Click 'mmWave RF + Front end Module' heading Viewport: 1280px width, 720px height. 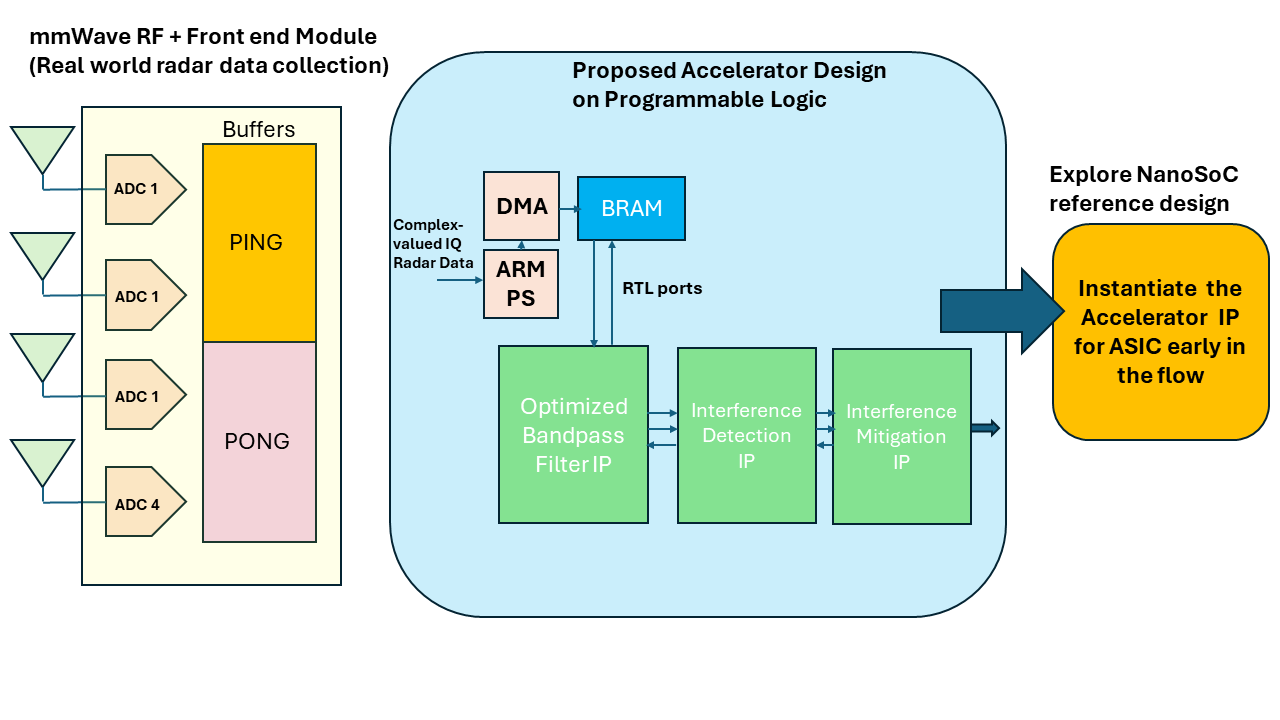pyautogui.click(x=203, y=37)
